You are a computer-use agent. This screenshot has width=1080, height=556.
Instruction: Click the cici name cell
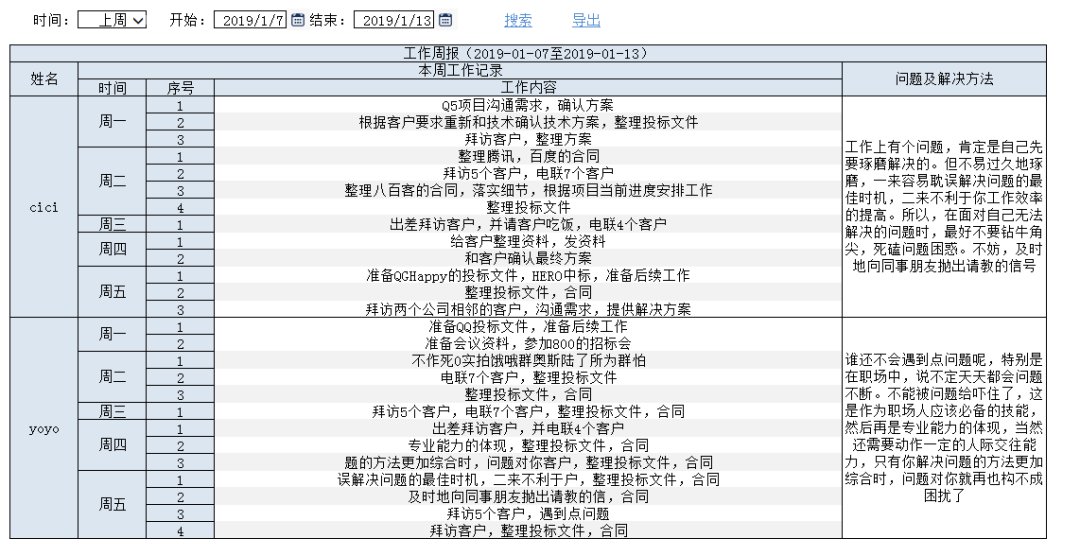tap(44, 207)
